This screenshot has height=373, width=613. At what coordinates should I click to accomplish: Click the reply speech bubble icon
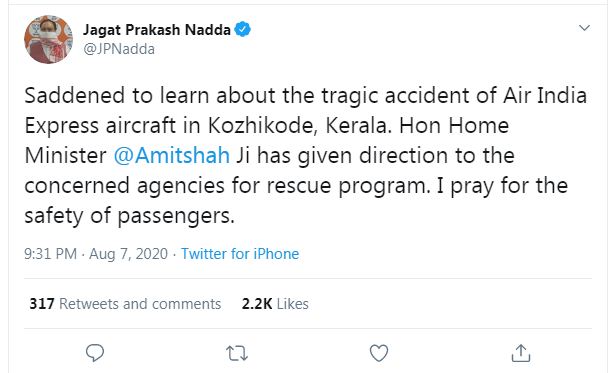[95, 353]
